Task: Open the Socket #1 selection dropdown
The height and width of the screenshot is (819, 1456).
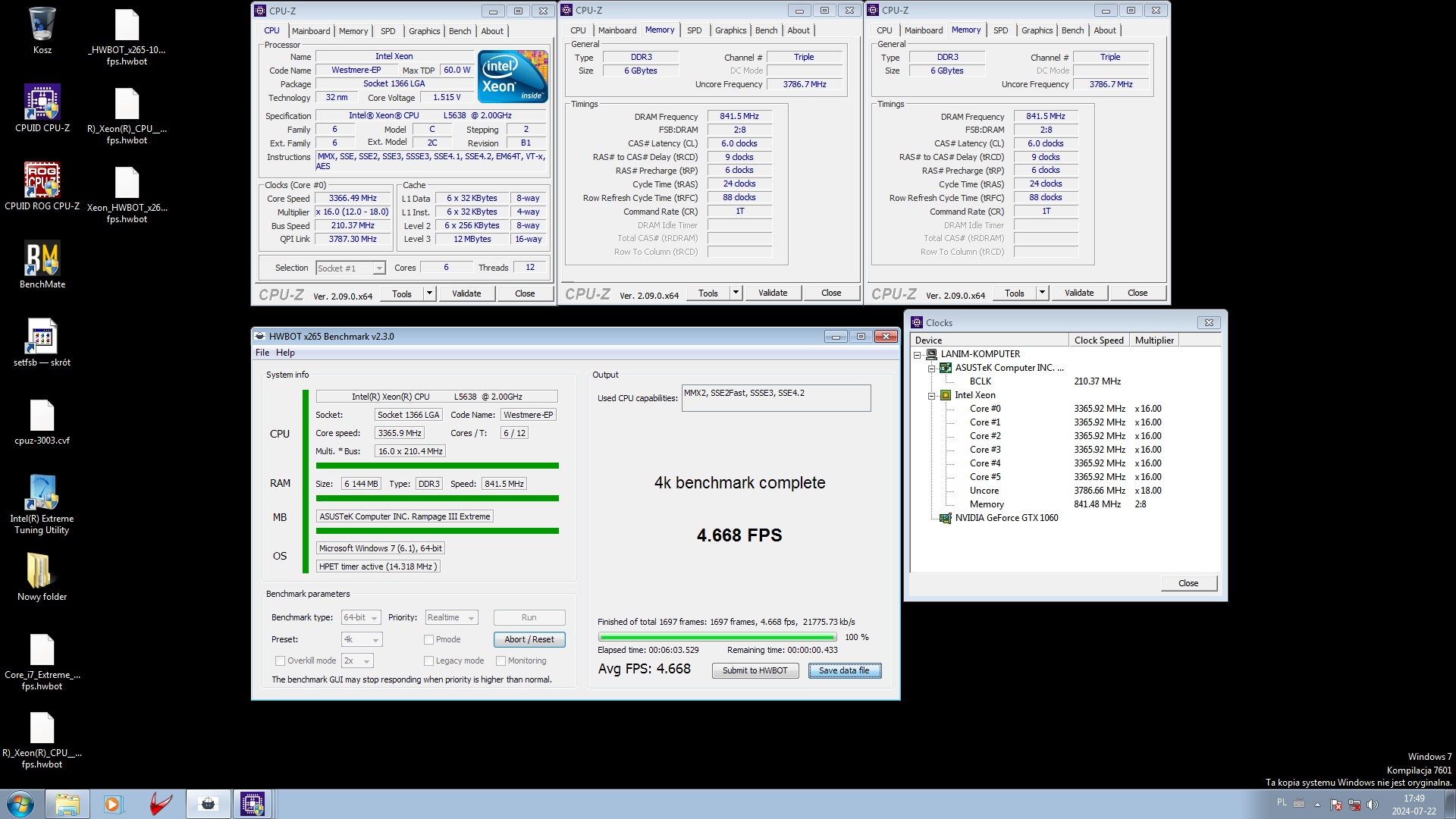Action: [350, 268]
